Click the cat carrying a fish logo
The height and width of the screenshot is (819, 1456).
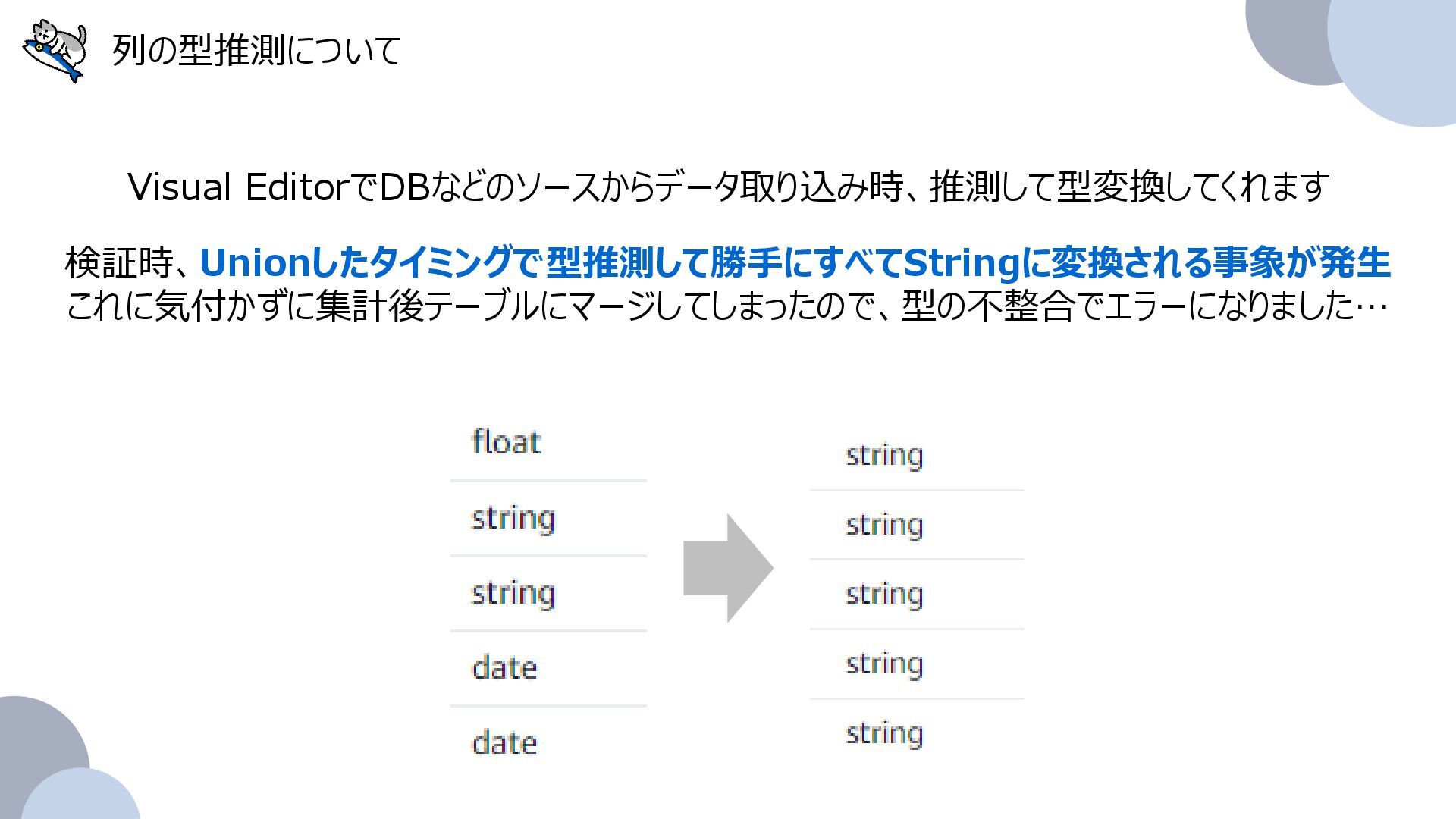(x=55, y=50)
